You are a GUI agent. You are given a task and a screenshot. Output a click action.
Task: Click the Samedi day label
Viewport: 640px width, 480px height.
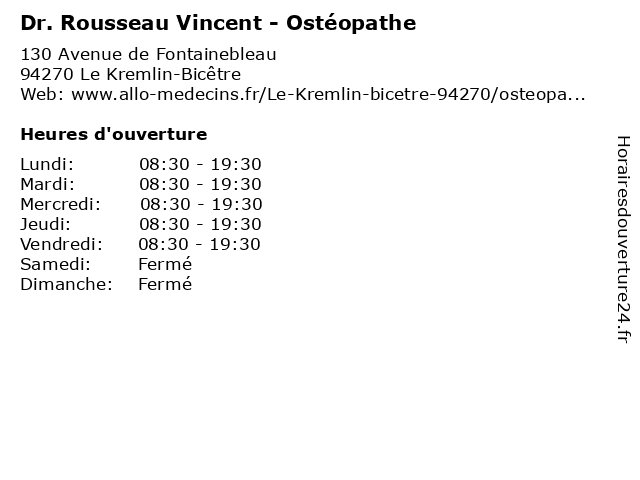click(56, 264)
